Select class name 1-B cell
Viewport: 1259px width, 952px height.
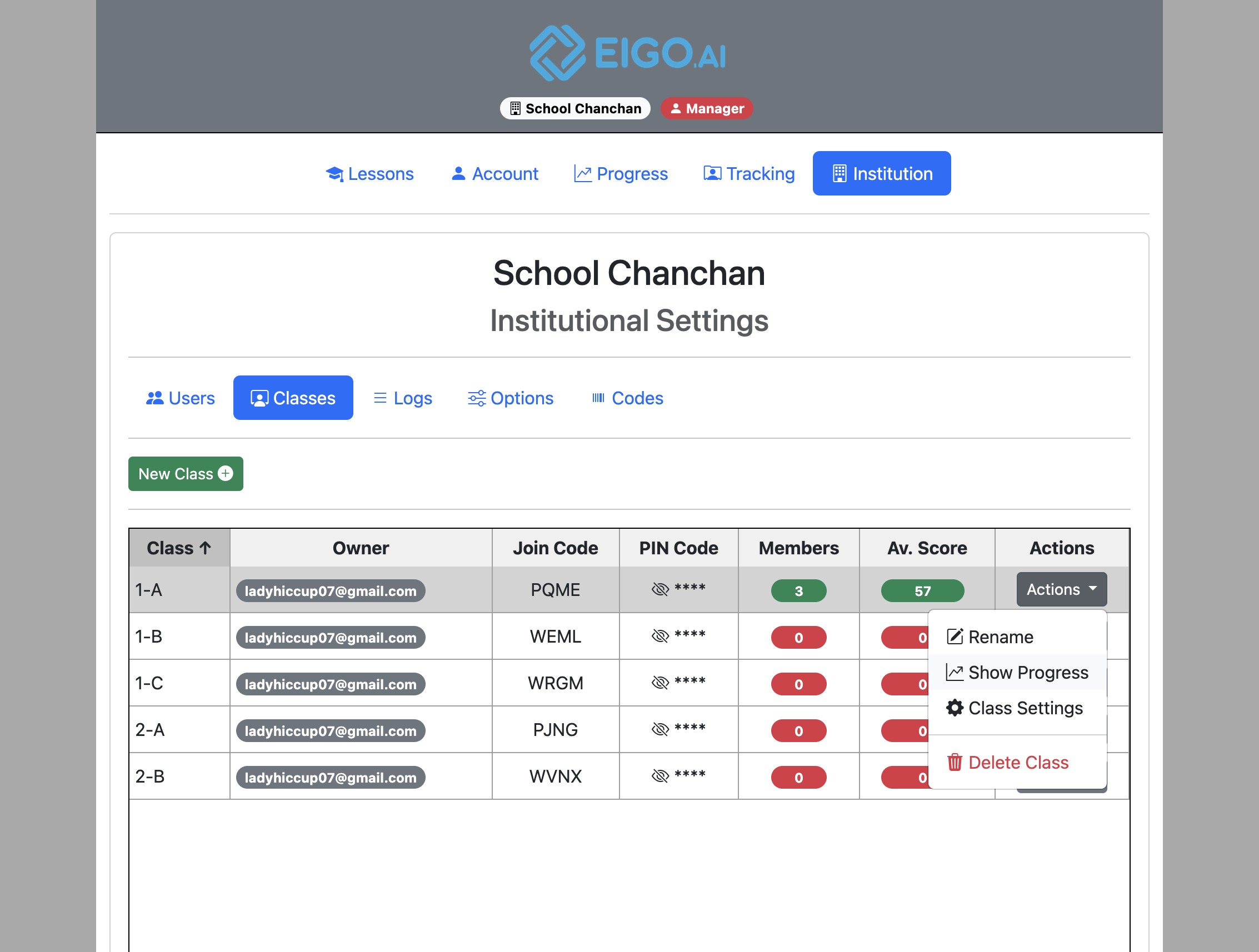pyautogui.click(x=179, y=636)
